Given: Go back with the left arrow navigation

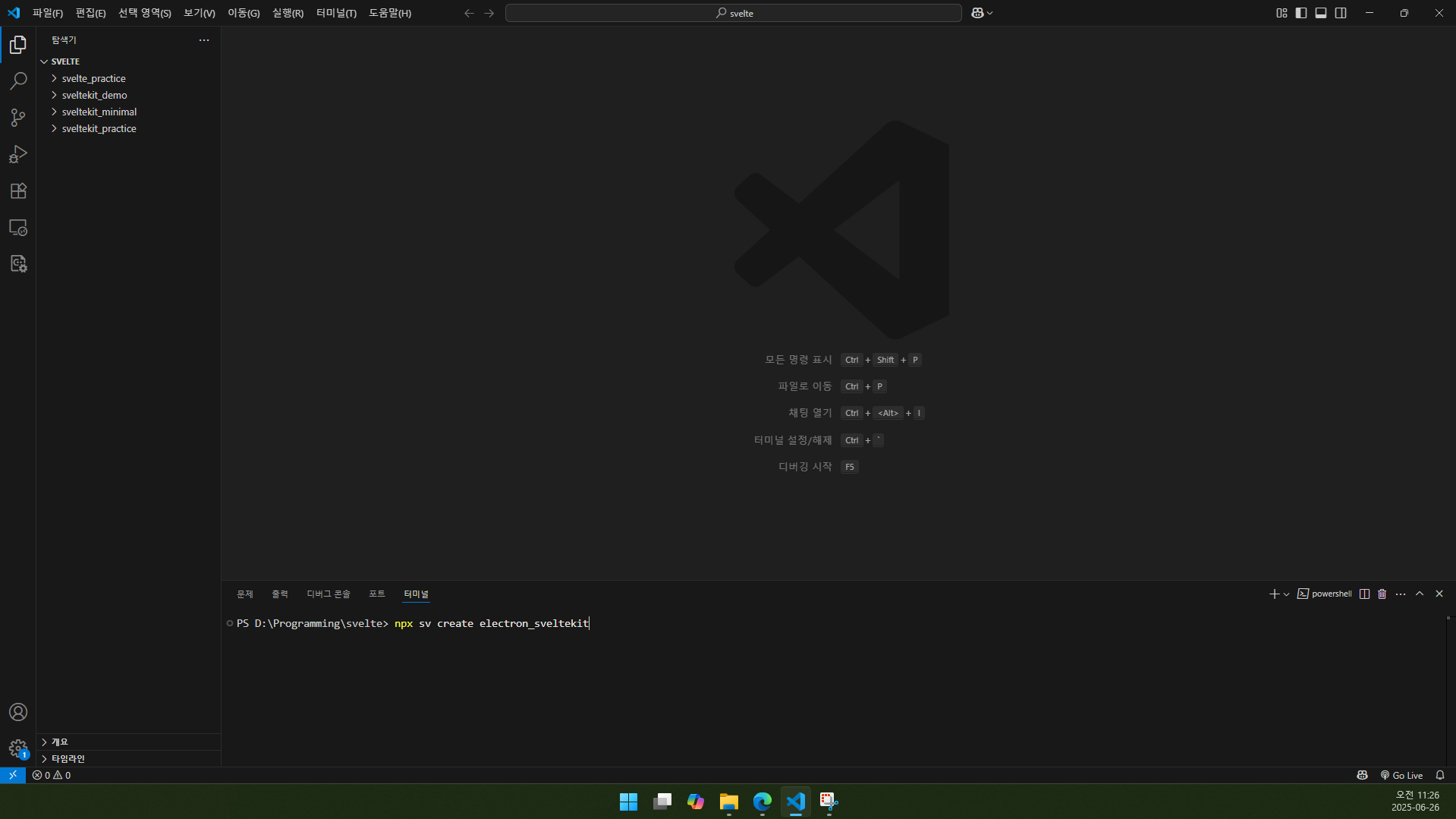Looking at the screenshot, I should 469,13.
